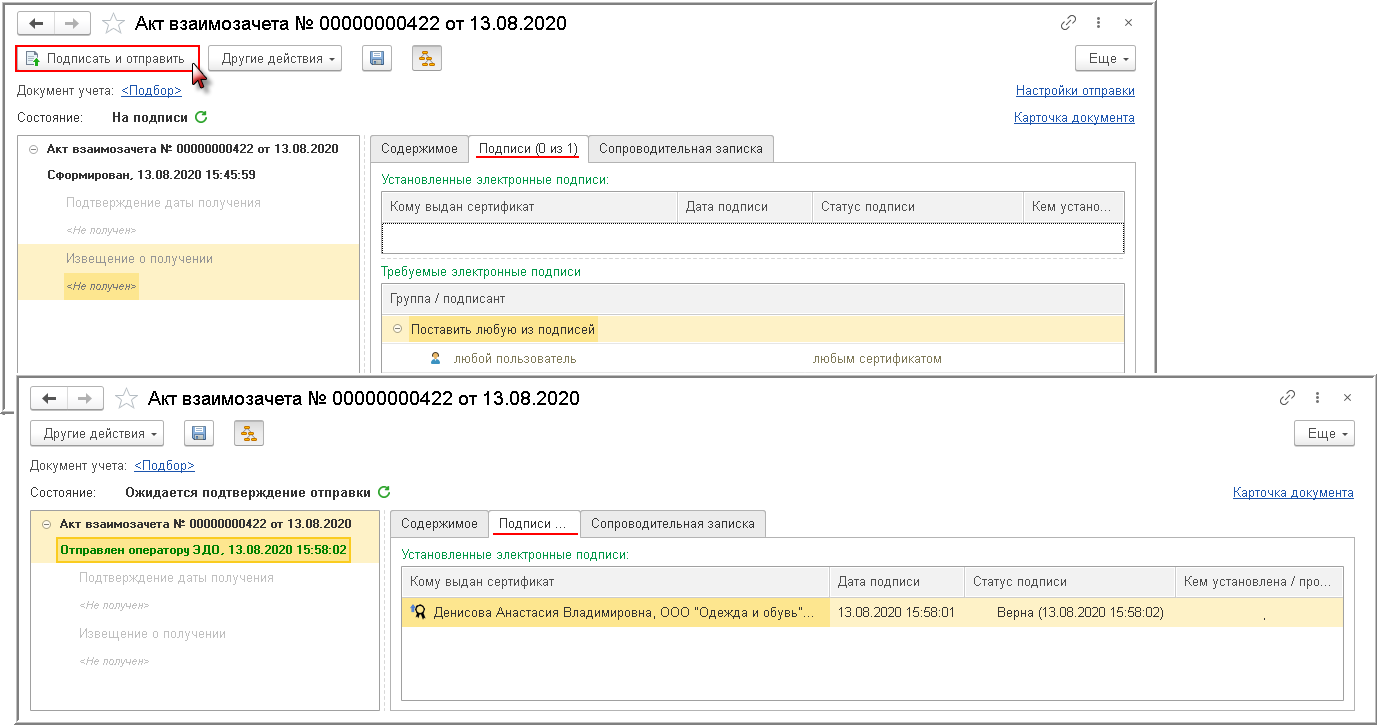Click save diskette icon in upper window
Viewport: 1377px width, 727px height.
point(377,59)
